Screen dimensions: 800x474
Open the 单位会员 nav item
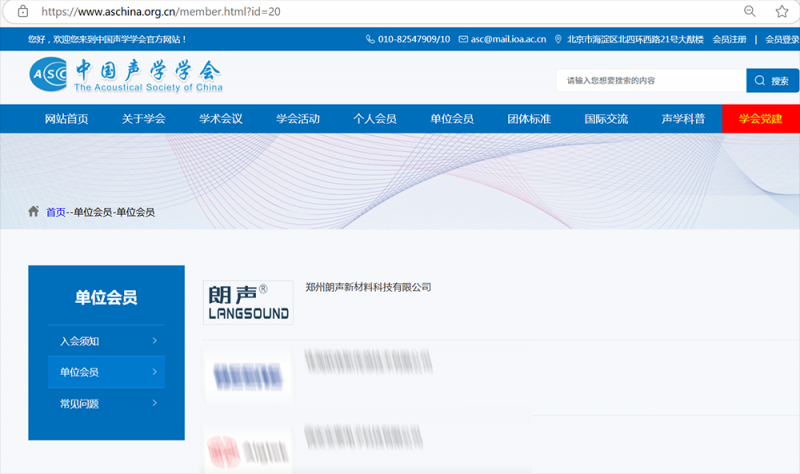[452, 119]
